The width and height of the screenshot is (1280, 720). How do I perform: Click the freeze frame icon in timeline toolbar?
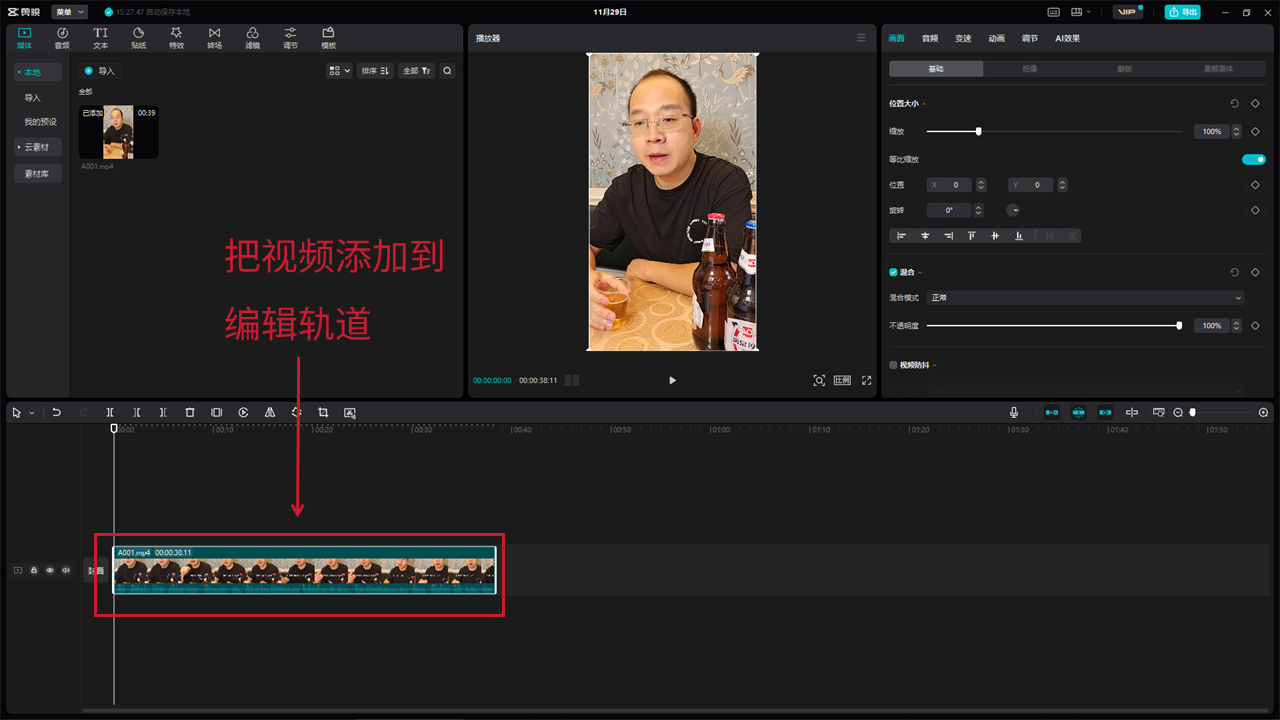216,412
